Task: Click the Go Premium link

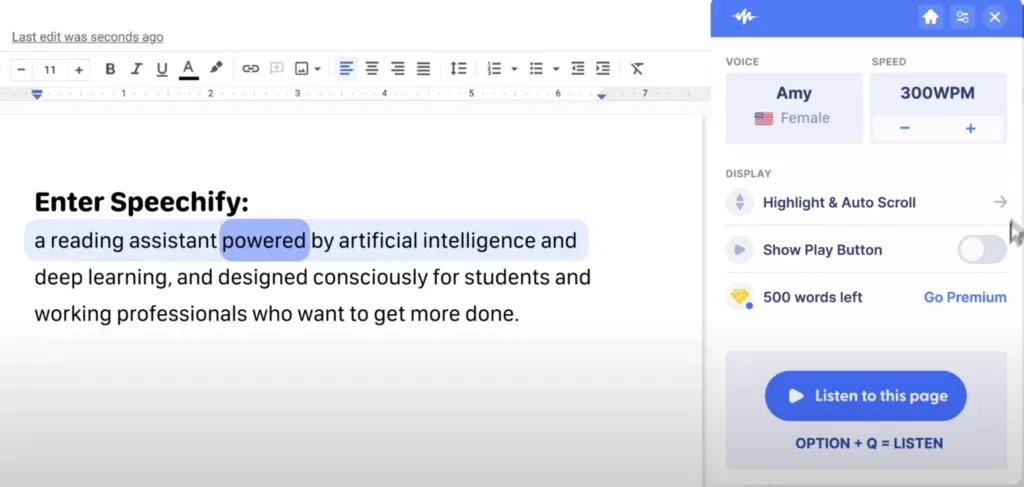Action: tap(965, 297)
